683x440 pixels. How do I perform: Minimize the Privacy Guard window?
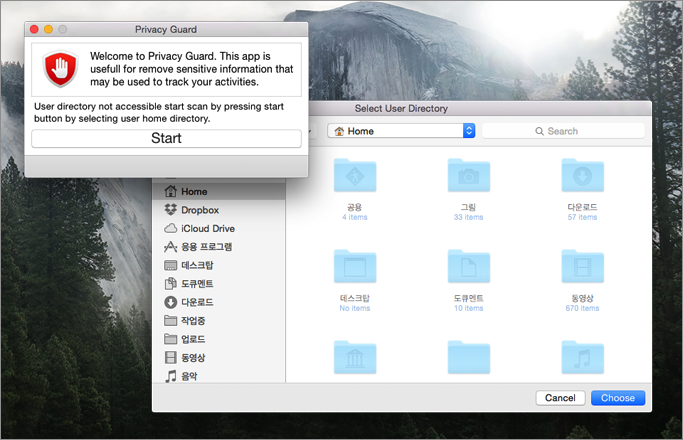[x=48, y=29]
